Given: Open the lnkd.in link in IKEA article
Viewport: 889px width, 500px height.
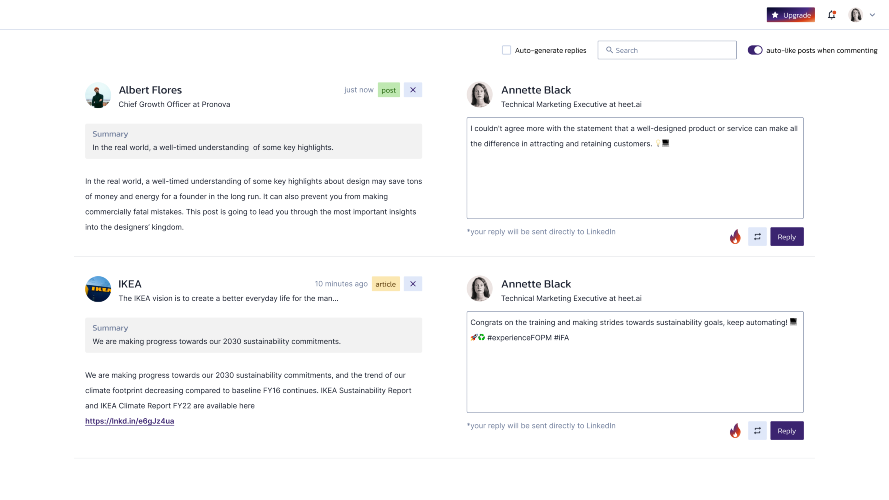Looking at the screenshot, I should tap(130, 421).
